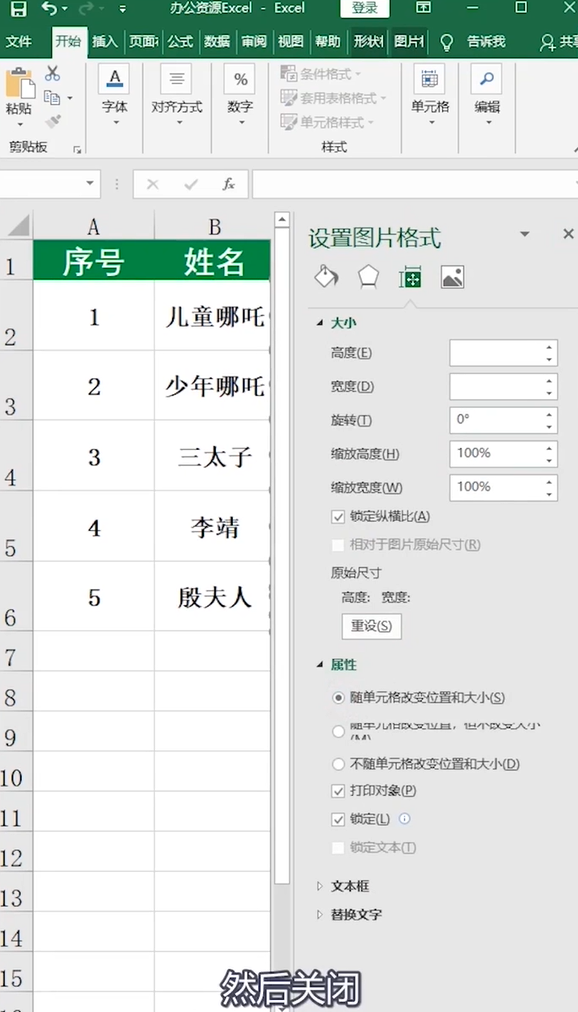Undo the last action
Viewport: 578px width, 1012px height.
[50, 8]
